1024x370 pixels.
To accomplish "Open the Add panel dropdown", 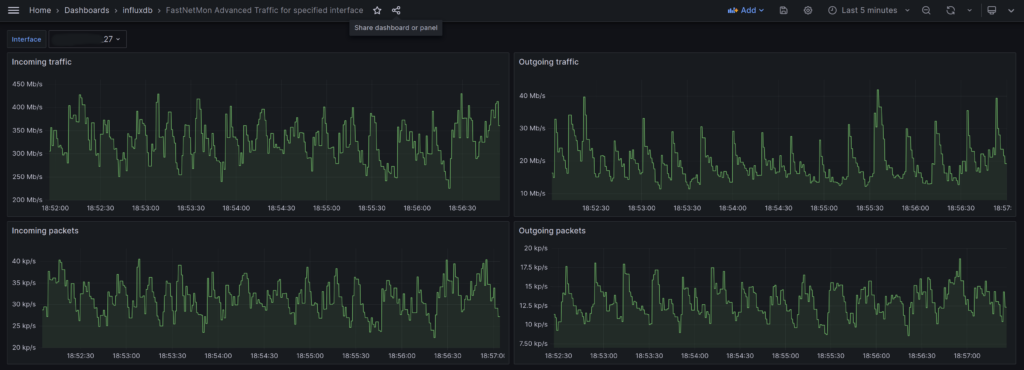I will coord(745,10).
